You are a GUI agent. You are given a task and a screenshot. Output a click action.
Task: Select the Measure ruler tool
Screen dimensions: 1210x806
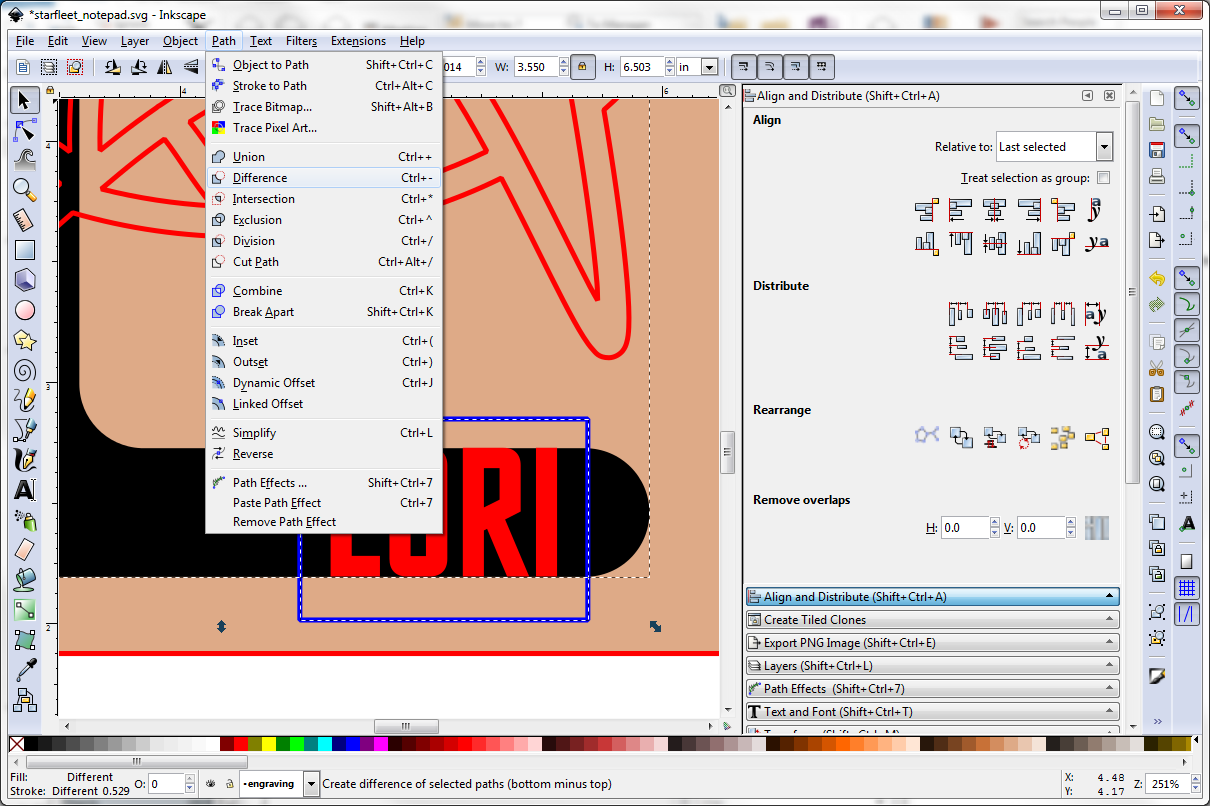click(25, 220)
